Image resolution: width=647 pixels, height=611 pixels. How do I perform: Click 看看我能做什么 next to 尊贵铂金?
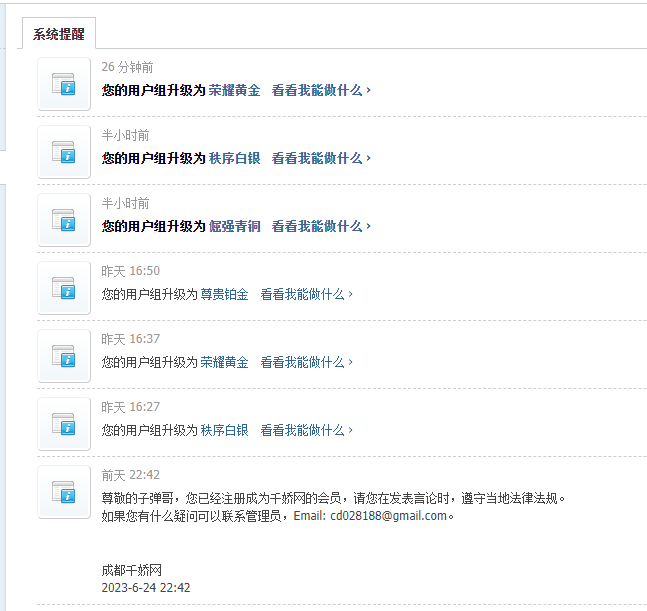[306, 294]
